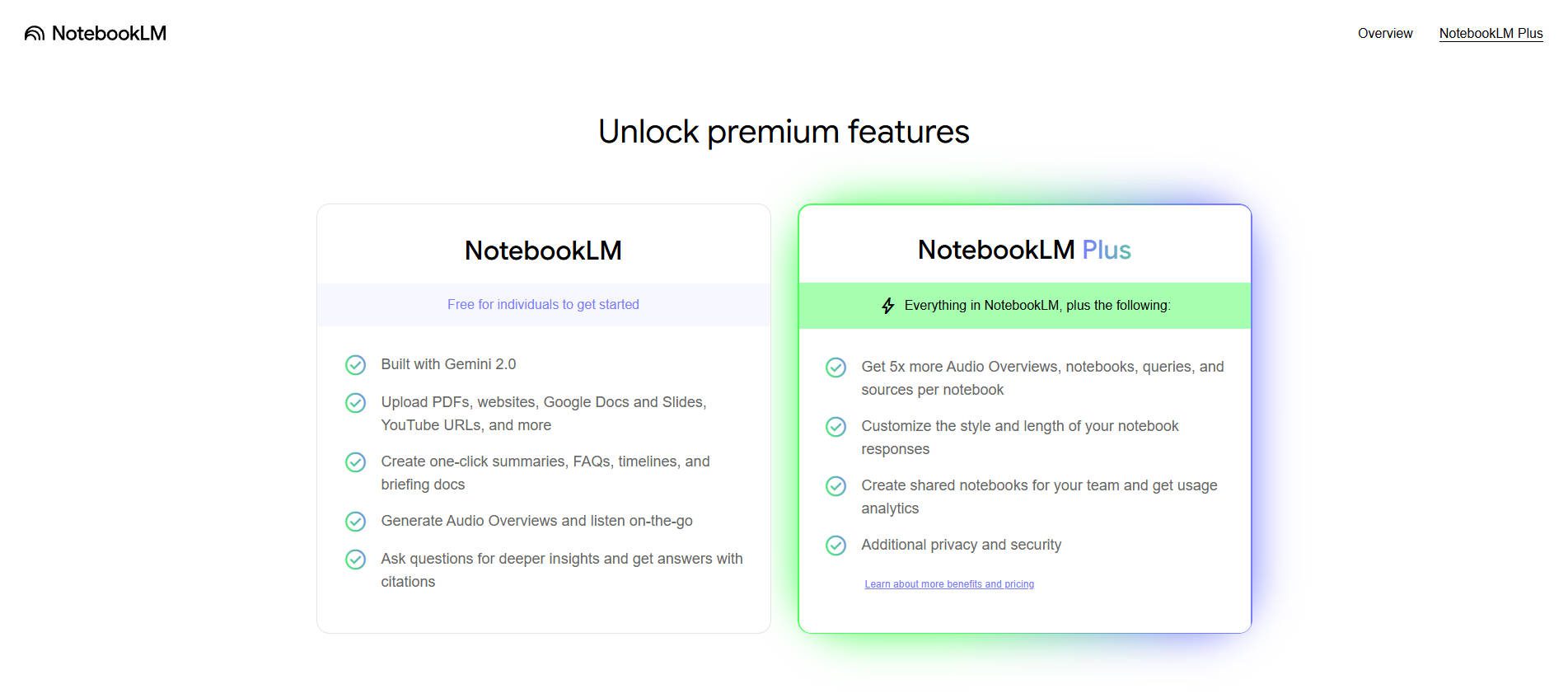Switch to the NotebookLM Plus tab
1568x698 pixels.
pyautogui.click(x=1491, y=34)
